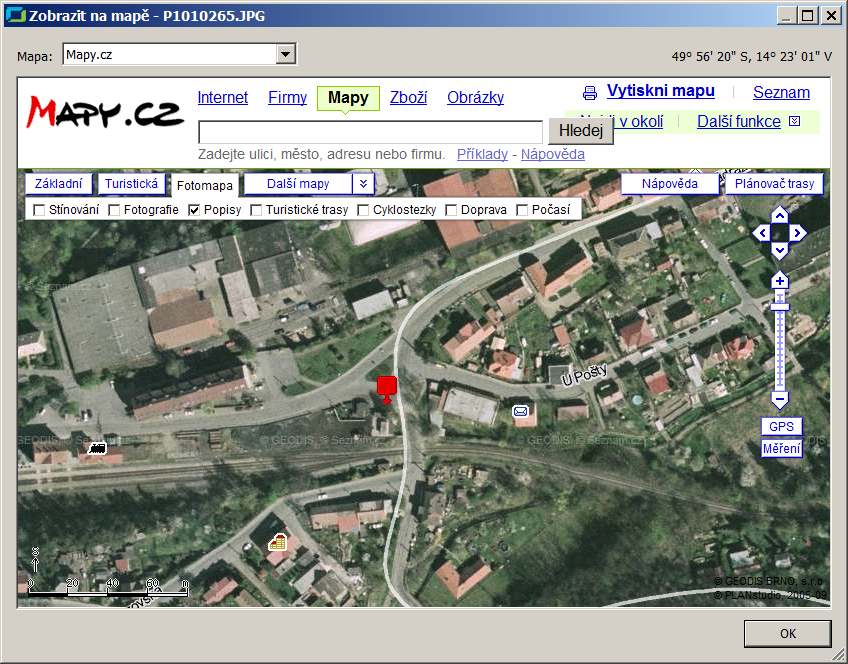This screenshot has height=664, width=848.
Task: Click the train station icon on map
Action: pos(97,448)
